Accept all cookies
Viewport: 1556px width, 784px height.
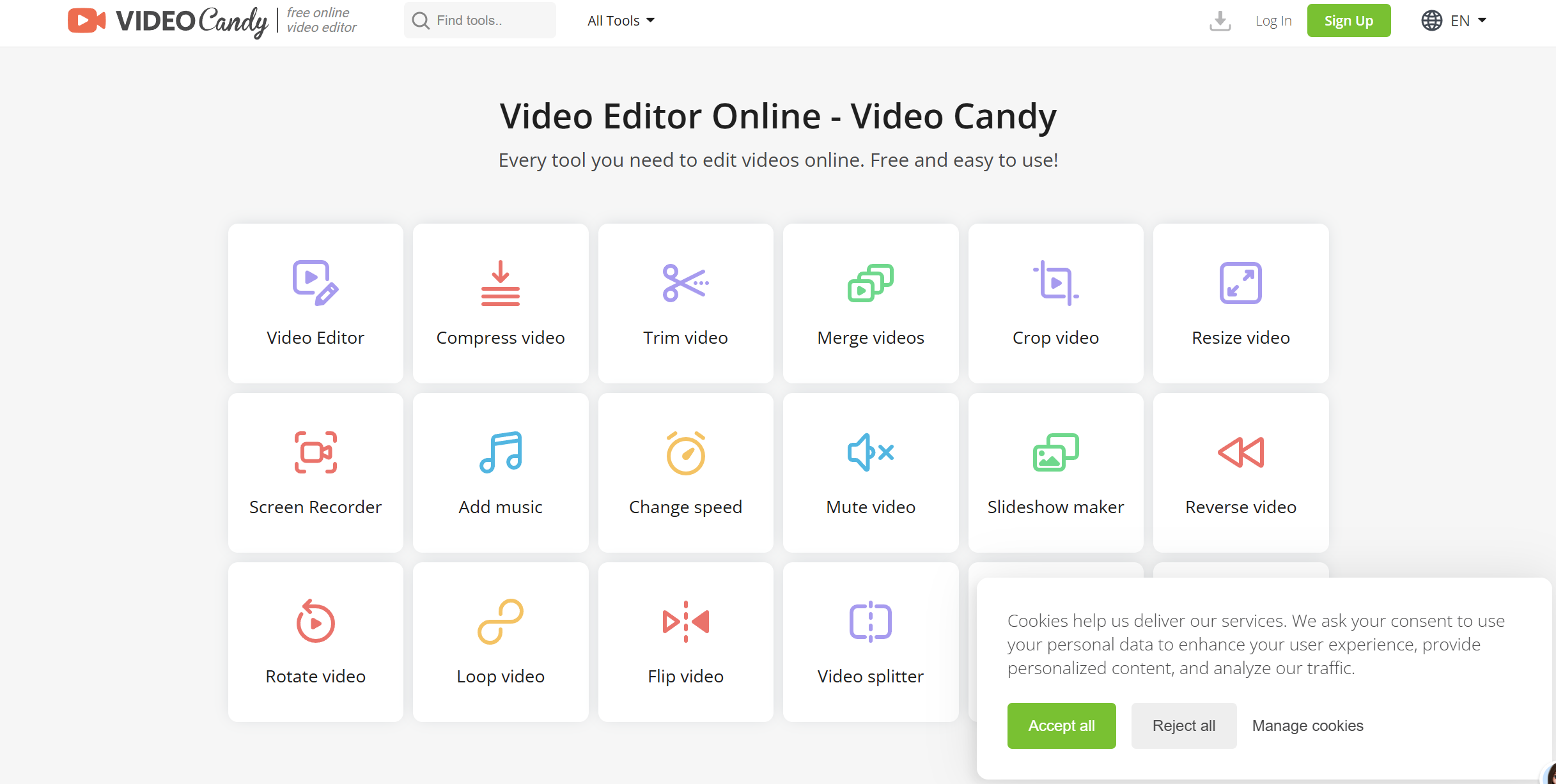click(1061, 726)
